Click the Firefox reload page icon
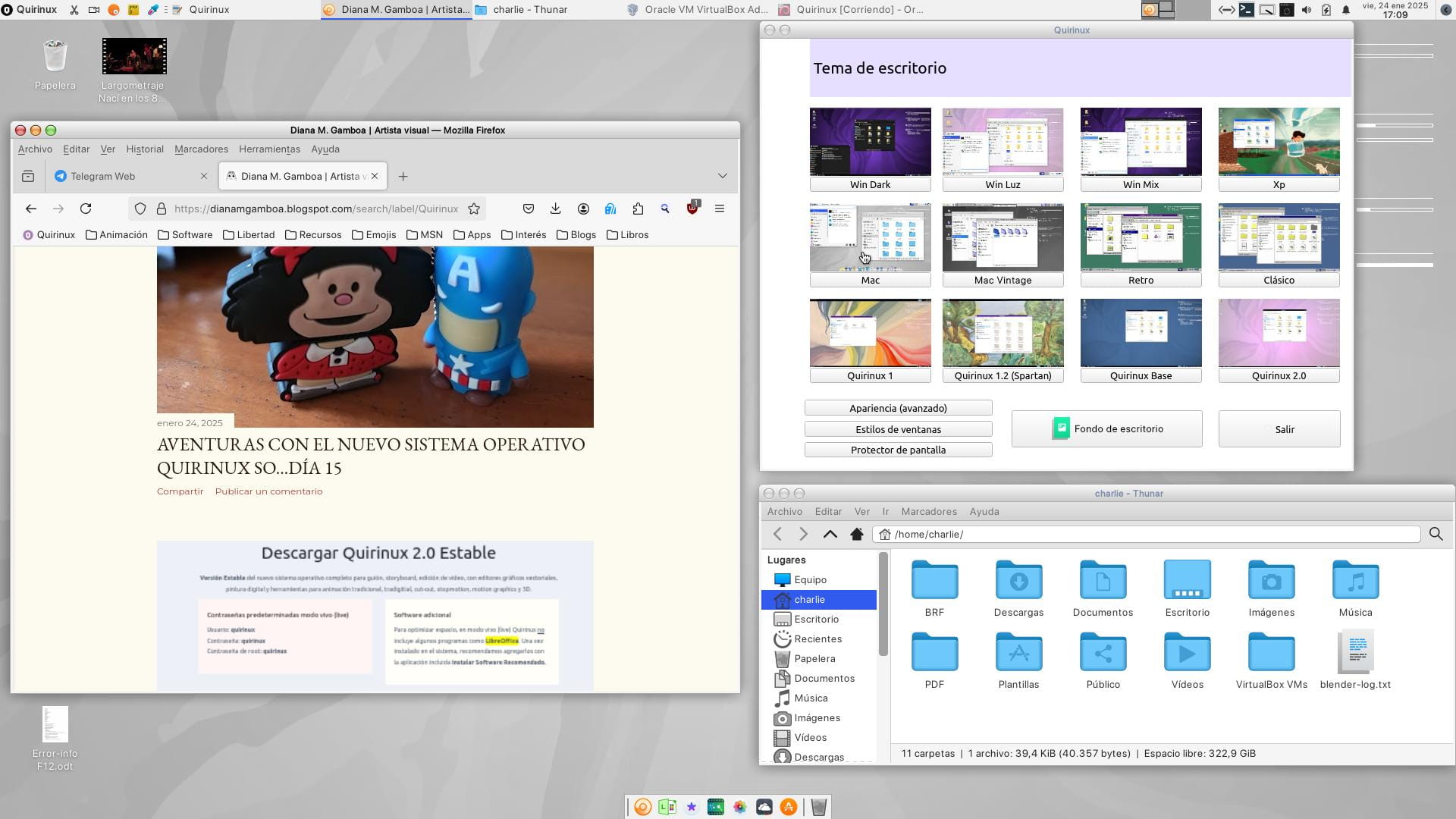This screenshot has width=1456, height=819. 86,209
